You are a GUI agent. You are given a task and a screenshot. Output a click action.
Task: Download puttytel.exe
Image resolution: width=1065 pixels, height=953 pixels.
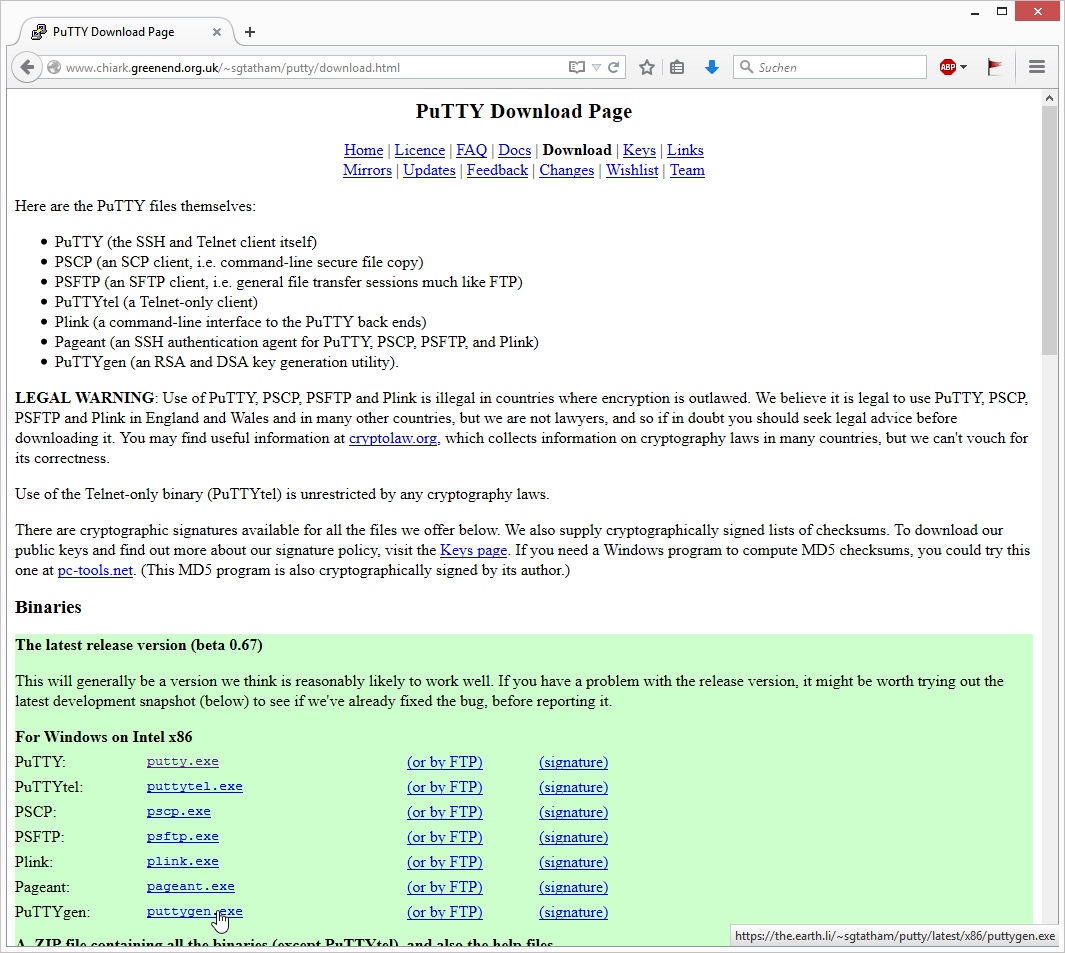pos(194,787)
